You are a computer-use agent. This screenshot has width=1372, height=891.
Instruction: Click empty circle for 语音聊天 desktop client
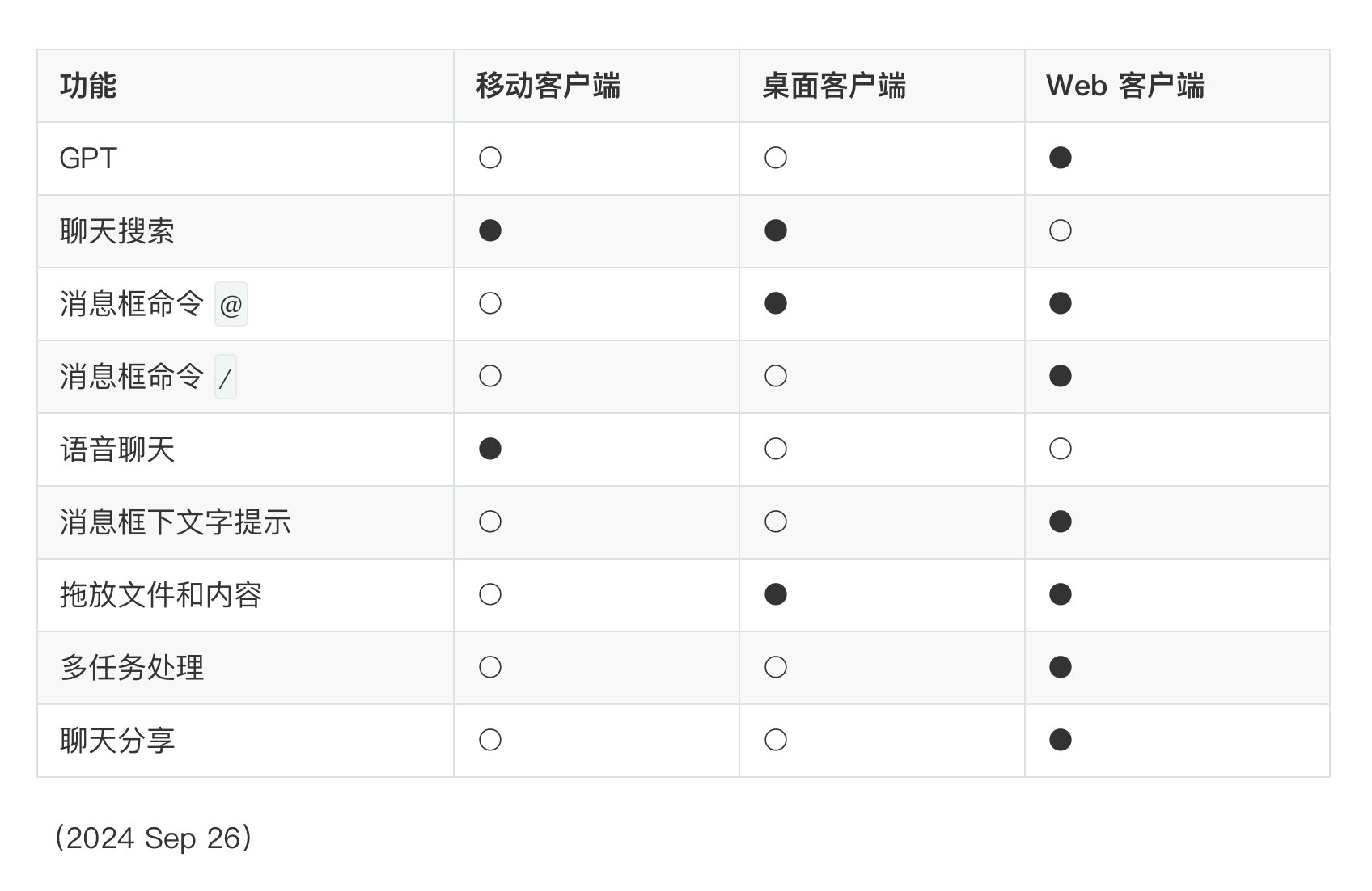pyautogui.click(x=775, y=449)
